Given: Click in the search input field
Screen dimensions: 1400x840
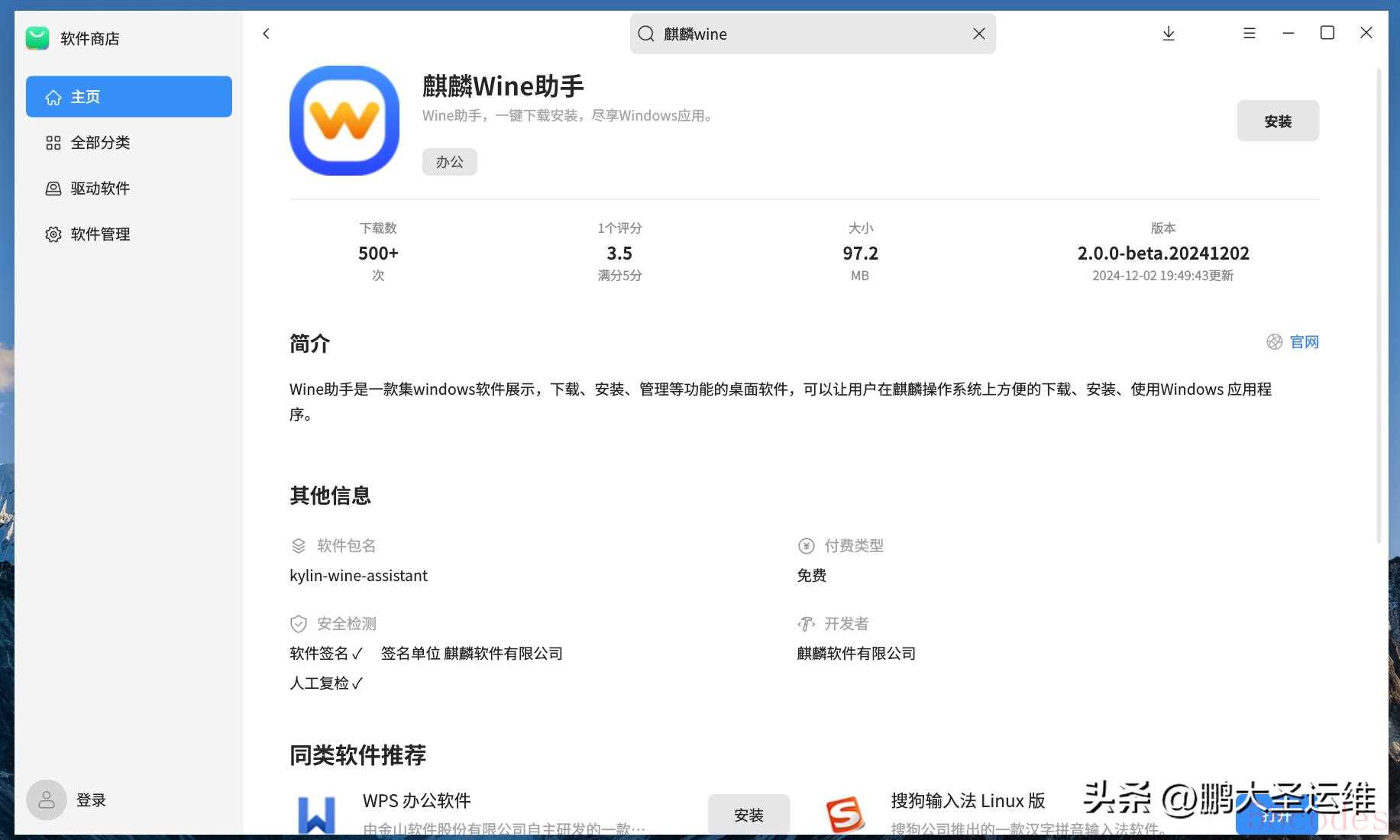Looking at the screenshot, I should point(810,34).
